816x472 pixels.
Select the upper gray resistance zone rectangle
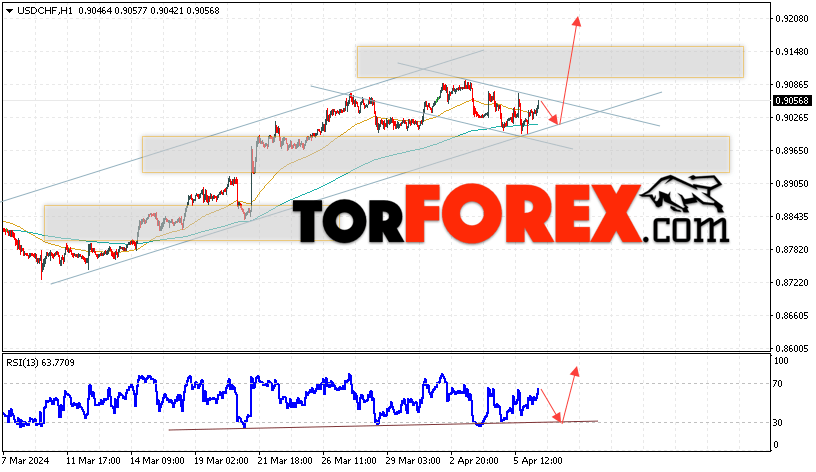tap(550, 62)
